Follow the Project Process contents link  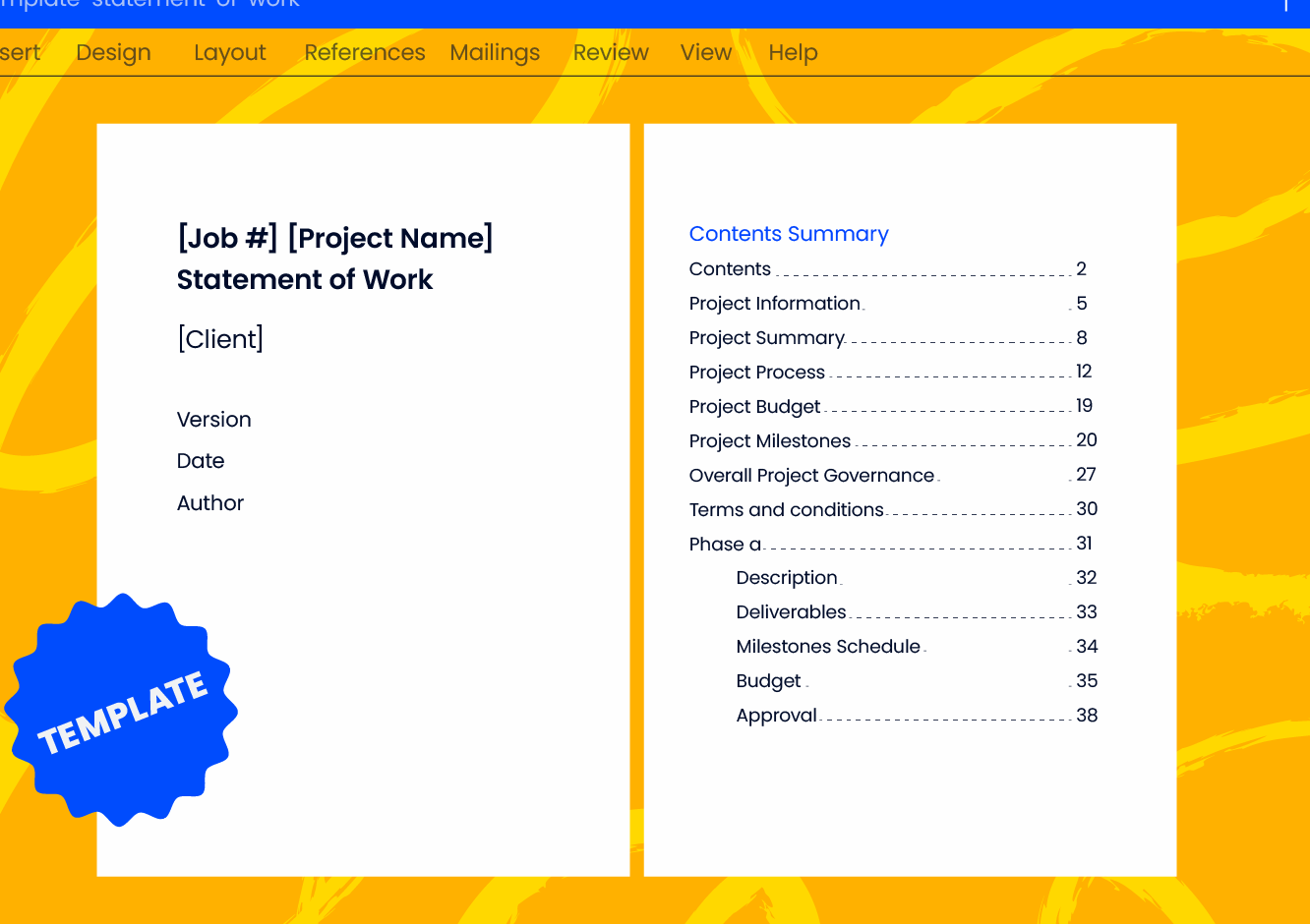point(756,373)
